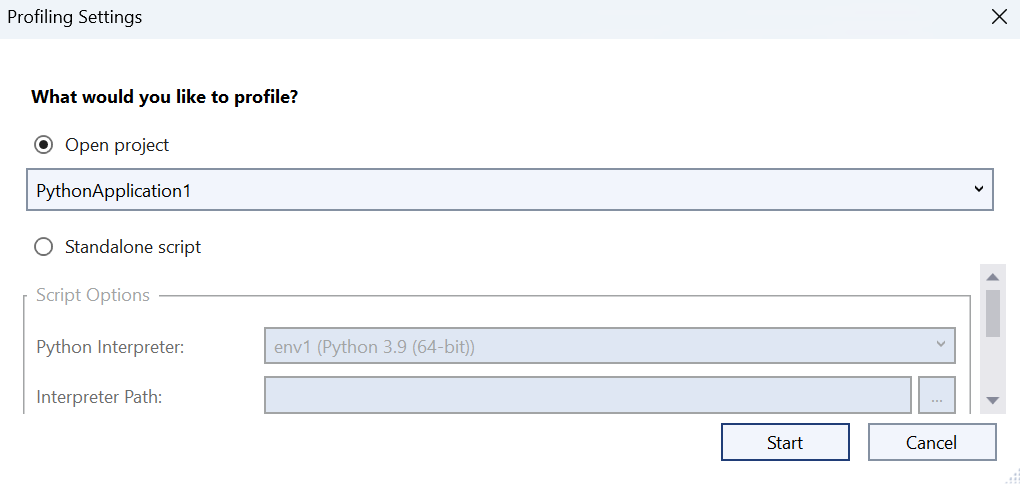Click the Python Interpreter dropdown chevron
1020x484 pixels.
point(940,345)
